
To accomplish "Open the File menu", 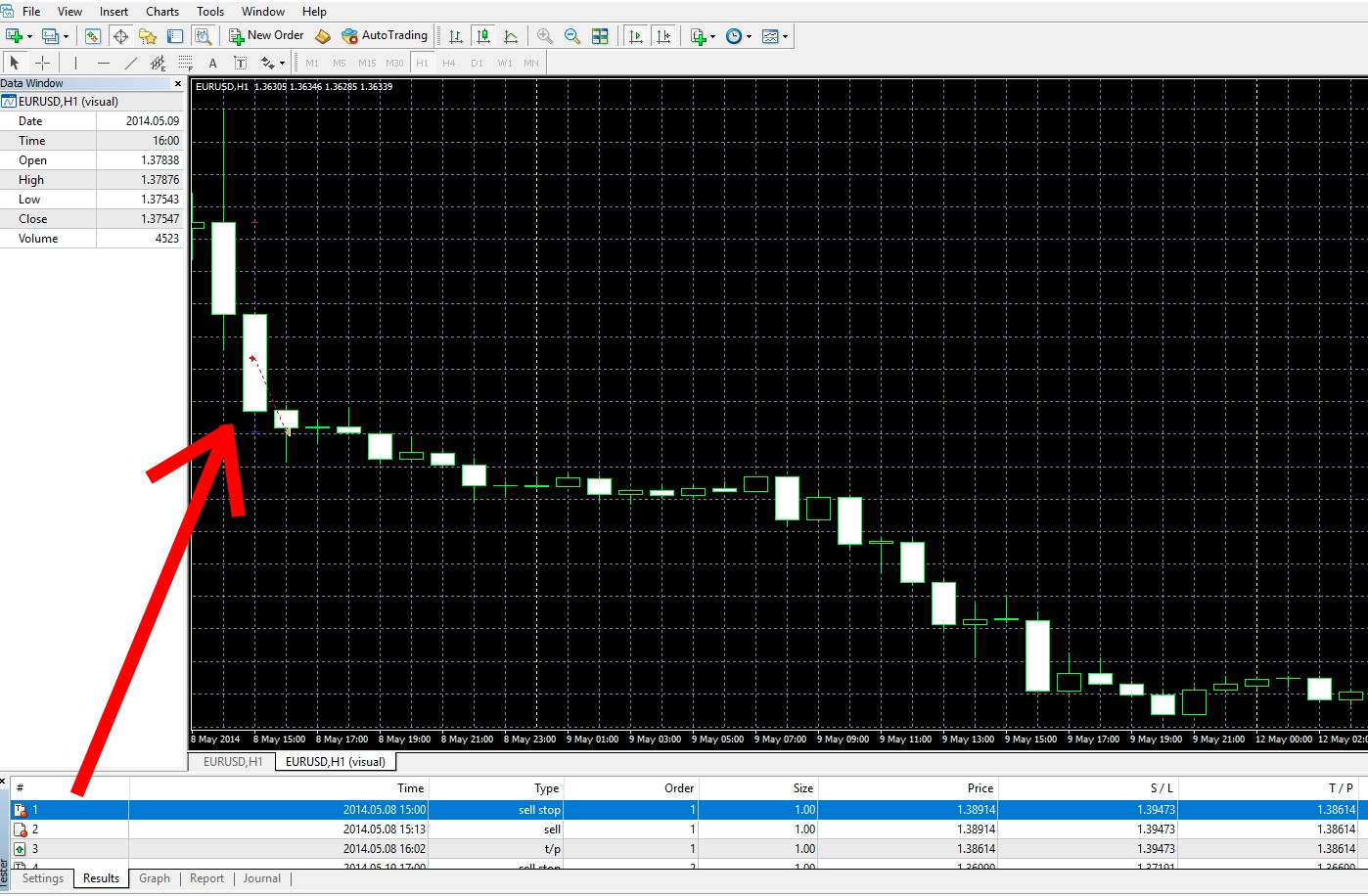I will [31, 12].
